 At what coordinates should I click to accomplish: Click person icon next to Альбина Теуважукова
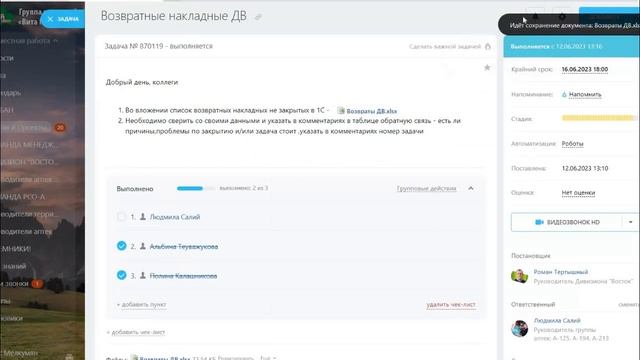(x=143, y=246)
